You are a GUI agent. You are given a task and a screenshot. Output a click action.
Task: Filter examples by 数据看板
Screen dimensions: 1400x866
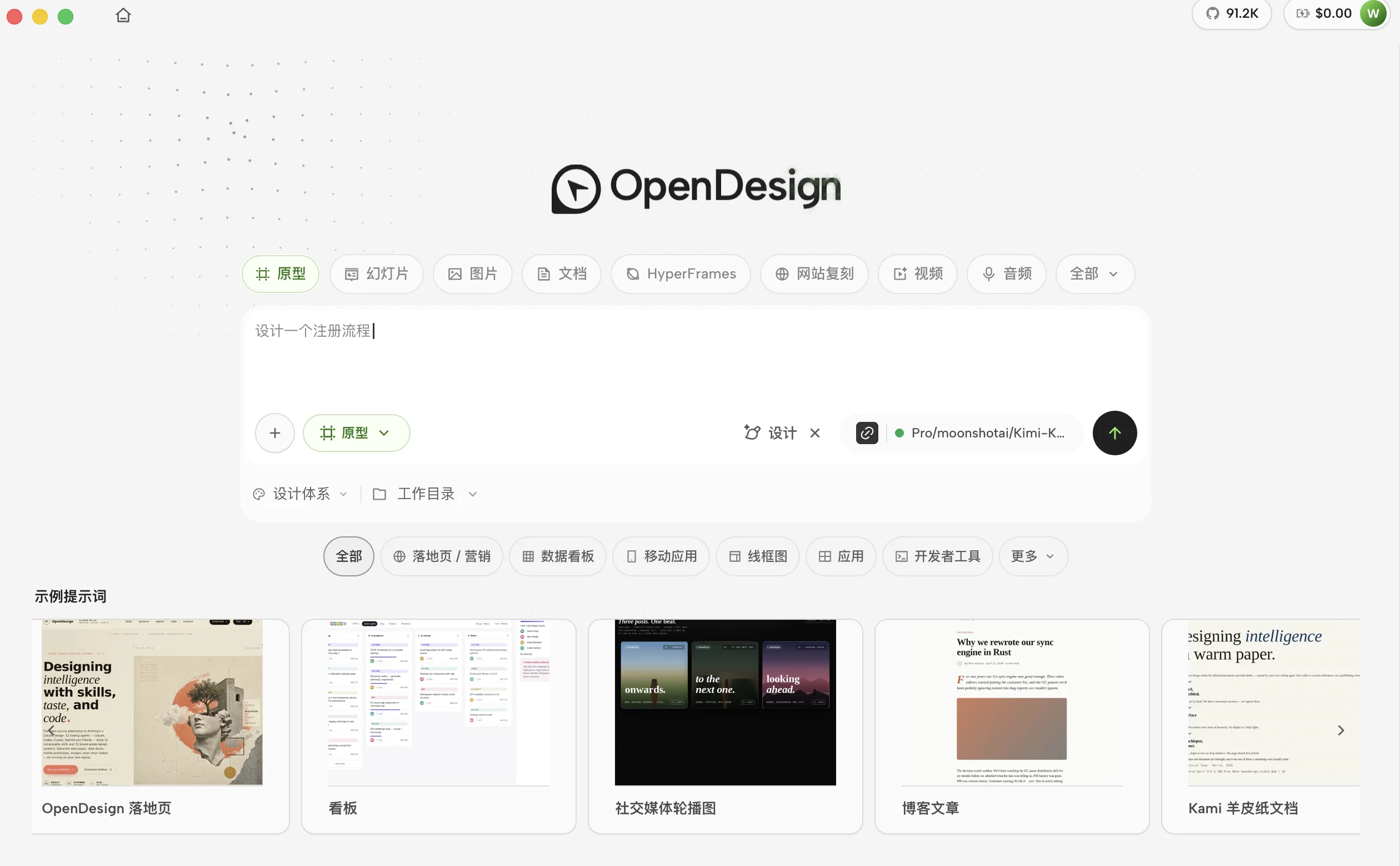pos(557,556)
